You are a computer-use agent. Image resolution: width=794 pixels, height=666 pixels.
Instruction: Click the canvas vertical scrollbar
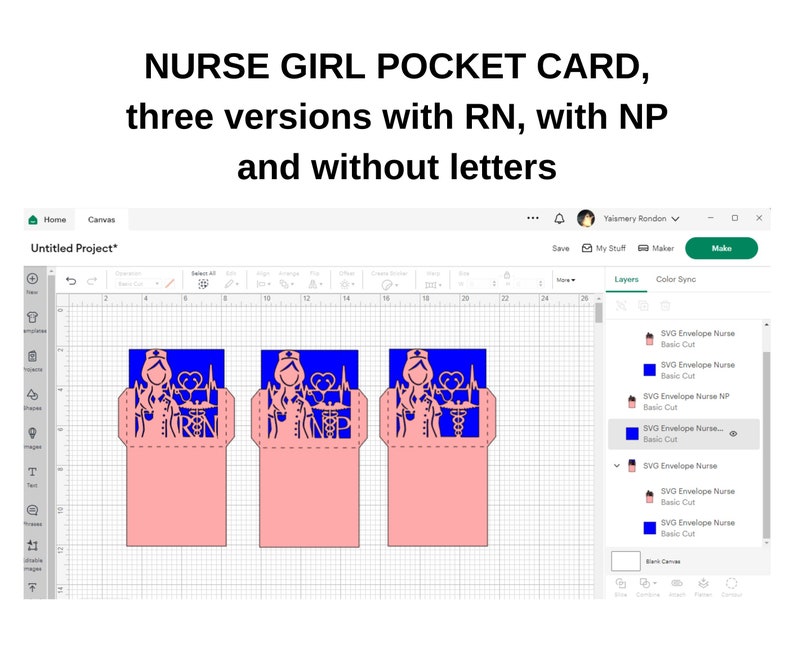coord(599,312)
